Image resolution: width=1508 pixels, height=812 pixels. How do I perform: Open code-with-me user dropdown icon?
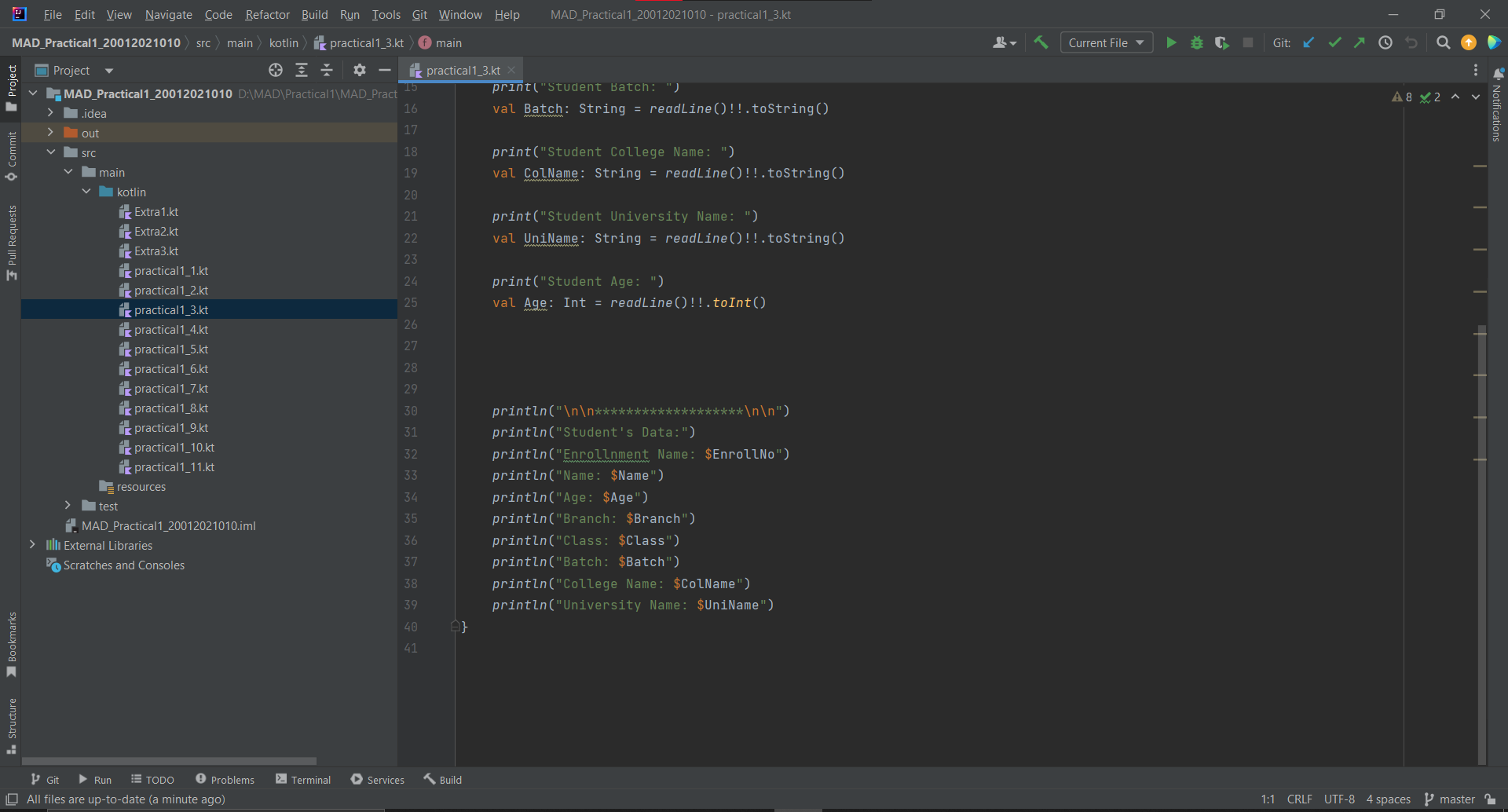tap(1005, 43)
